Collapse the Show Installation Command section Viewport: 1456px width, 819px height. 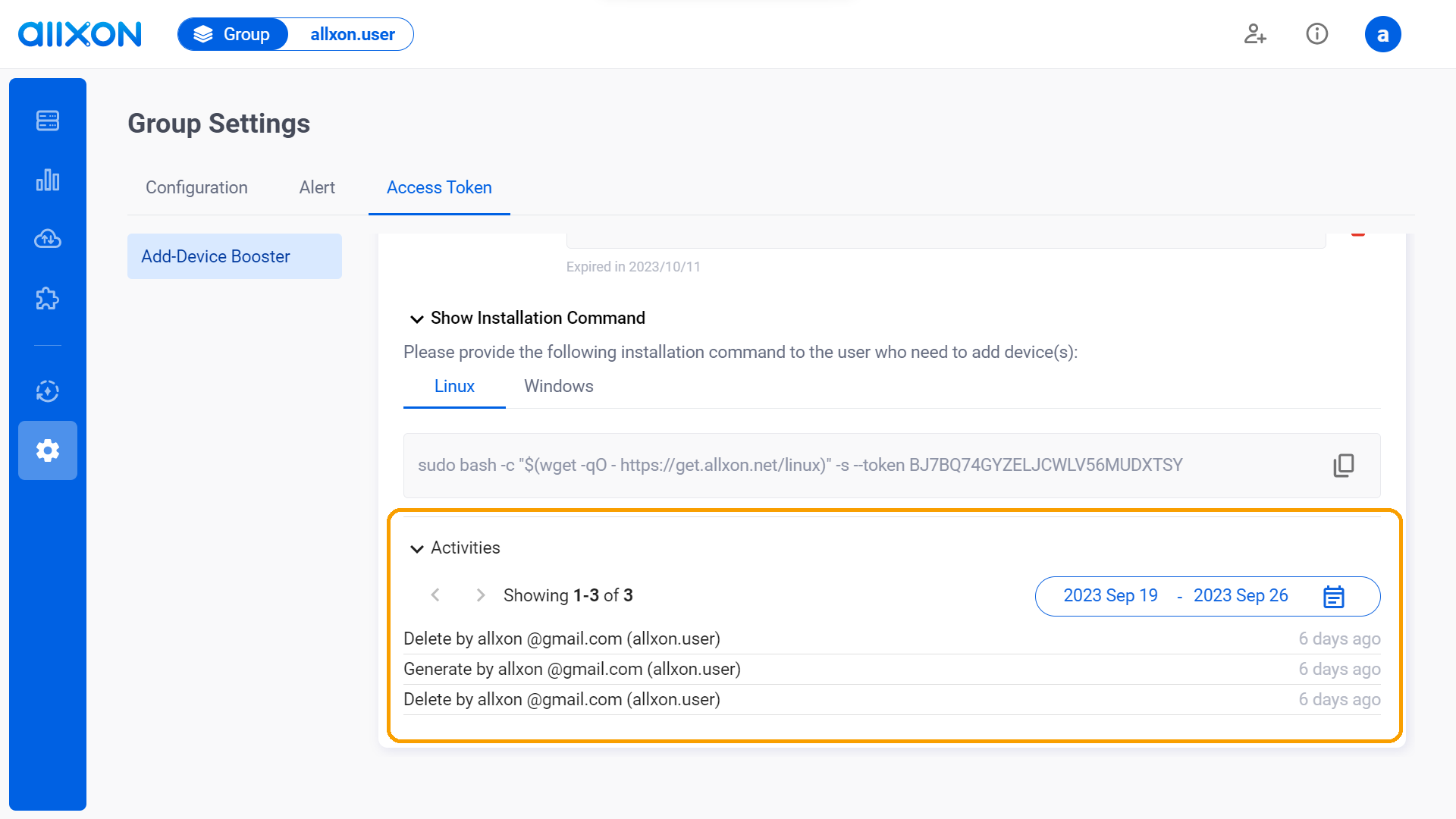point(416,318)
